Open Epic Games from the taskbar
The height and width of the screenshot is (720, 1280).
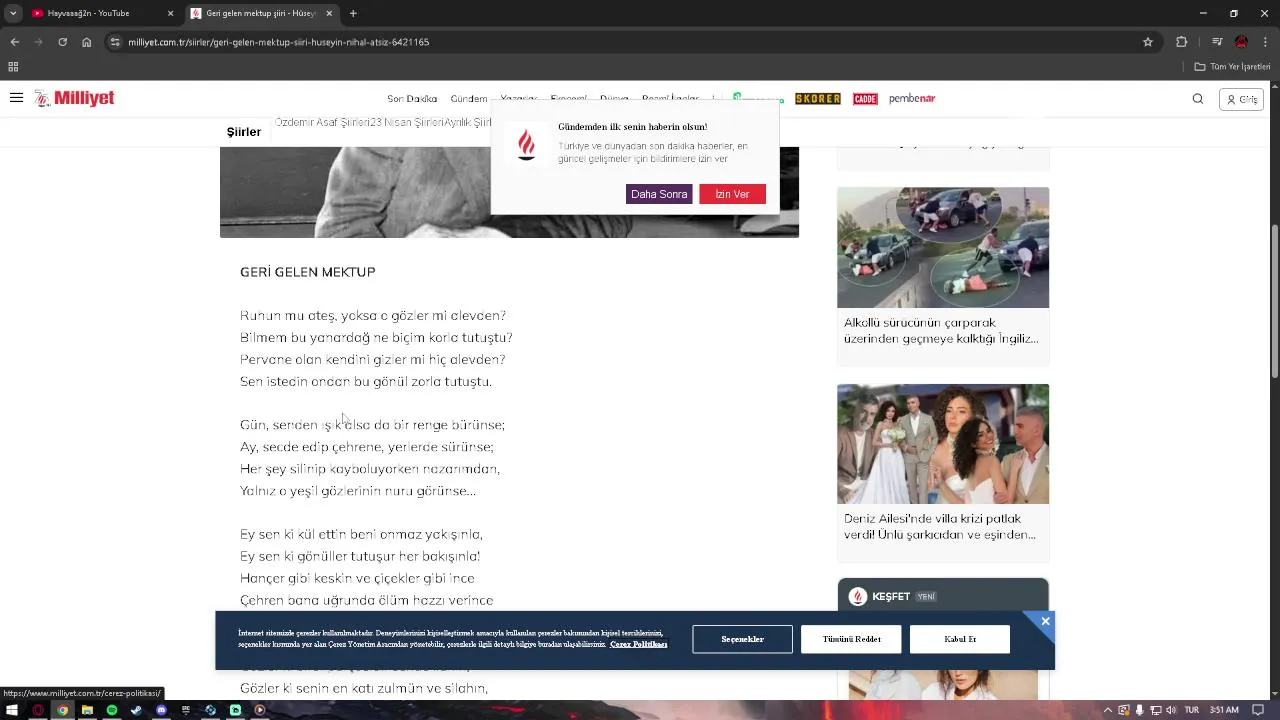(186, 710)
